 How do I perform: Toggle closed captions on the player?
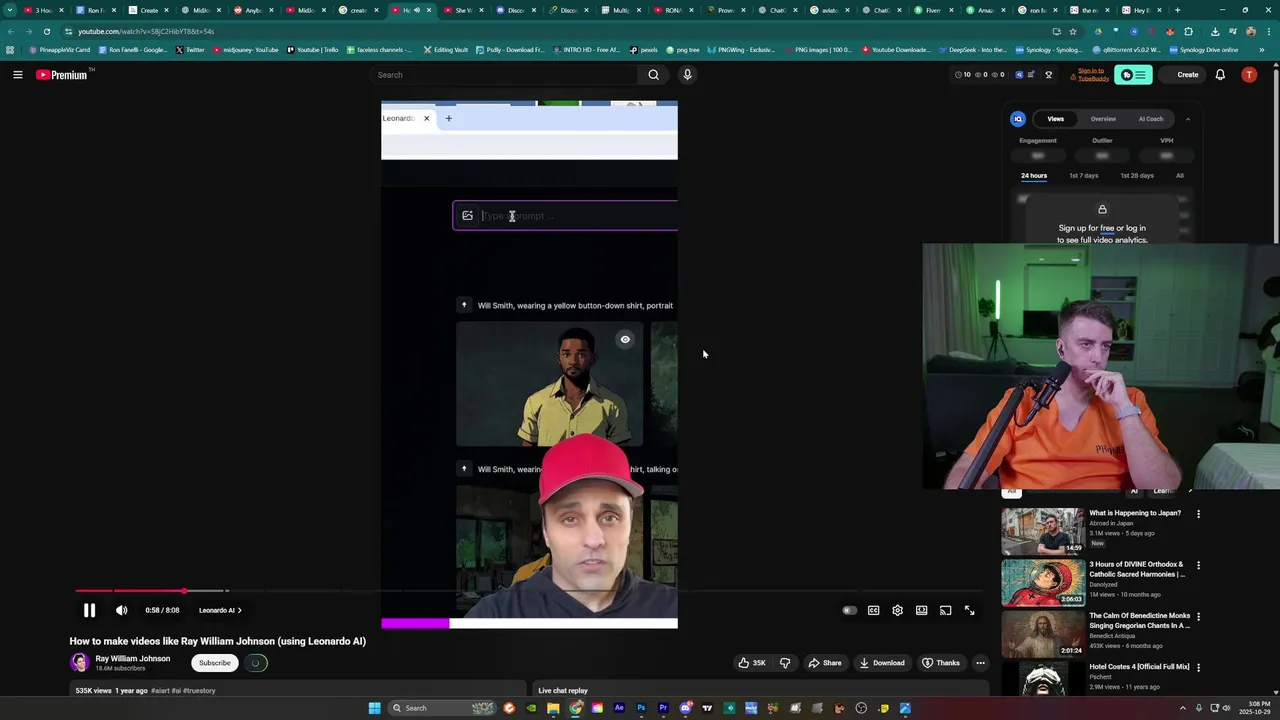click(873, 610)
